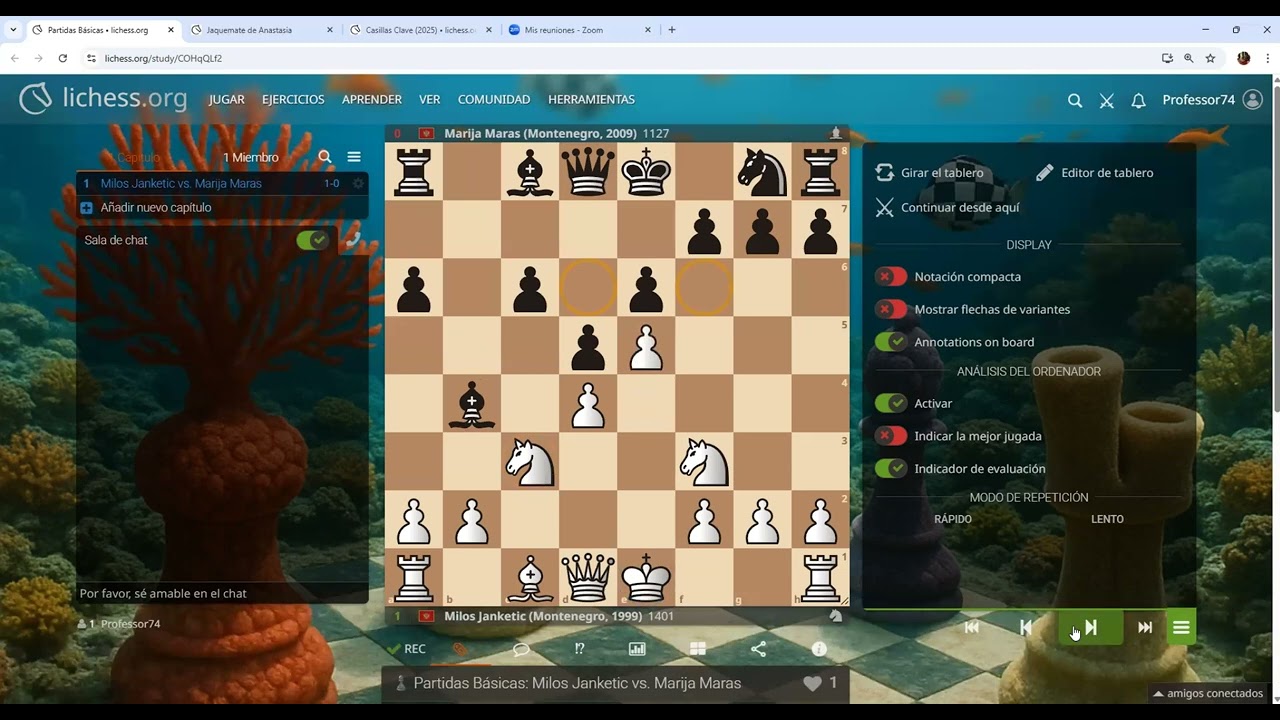Step back one move
The height and width of the screenshot is (720, 1280).
1026,627
